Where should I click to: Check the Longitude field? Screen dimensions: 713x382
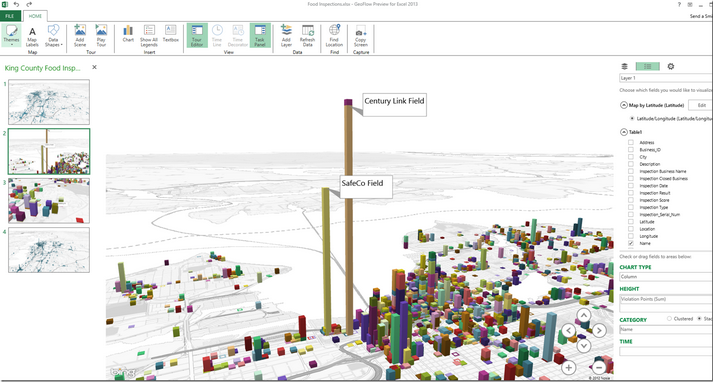(x=631, y=236)
